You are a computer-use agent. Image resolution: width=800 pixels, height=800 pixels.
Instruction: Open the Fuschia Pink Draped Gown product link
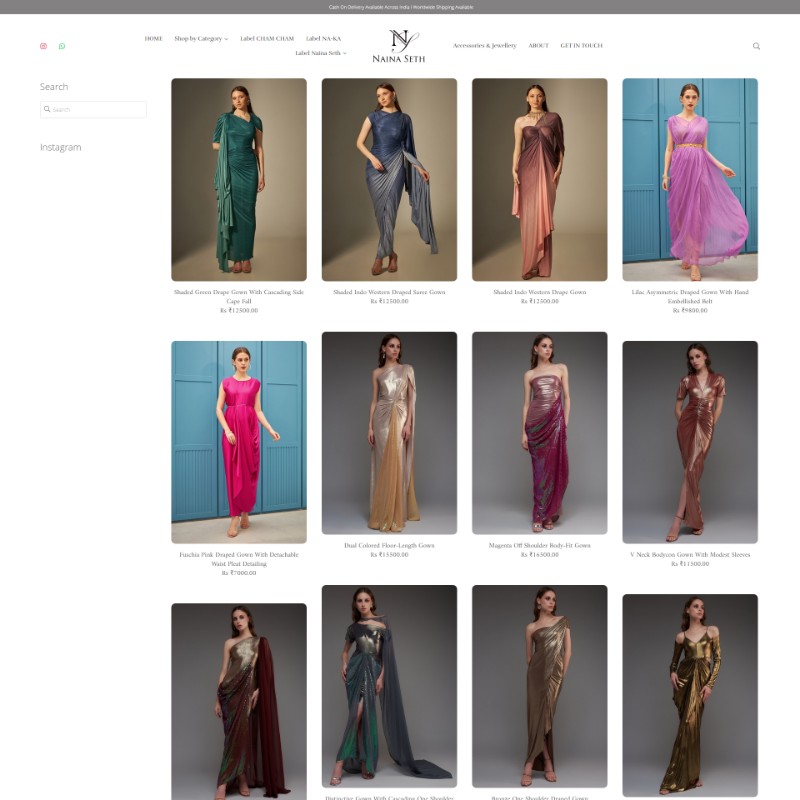coord(241,556)
